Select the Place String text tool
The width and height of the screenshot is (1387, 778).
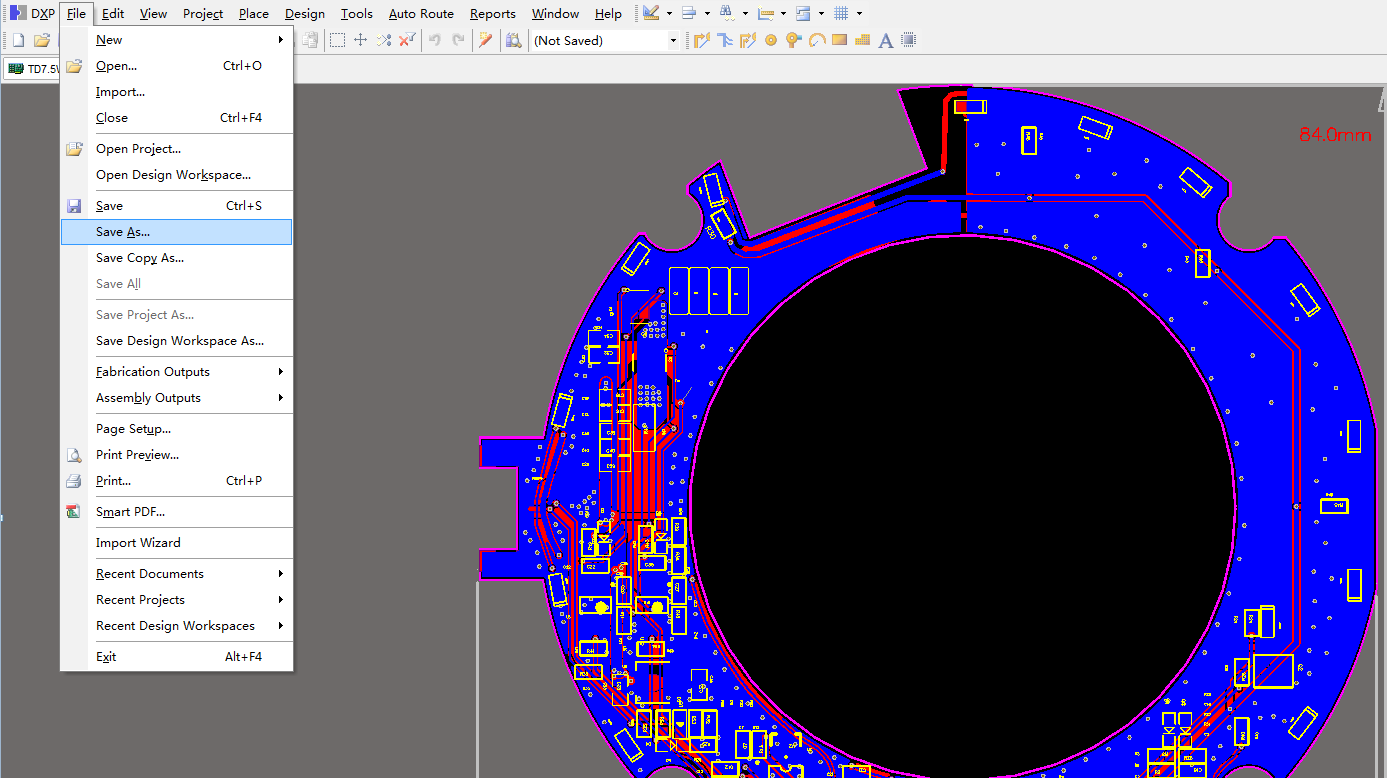click(886, 39)
